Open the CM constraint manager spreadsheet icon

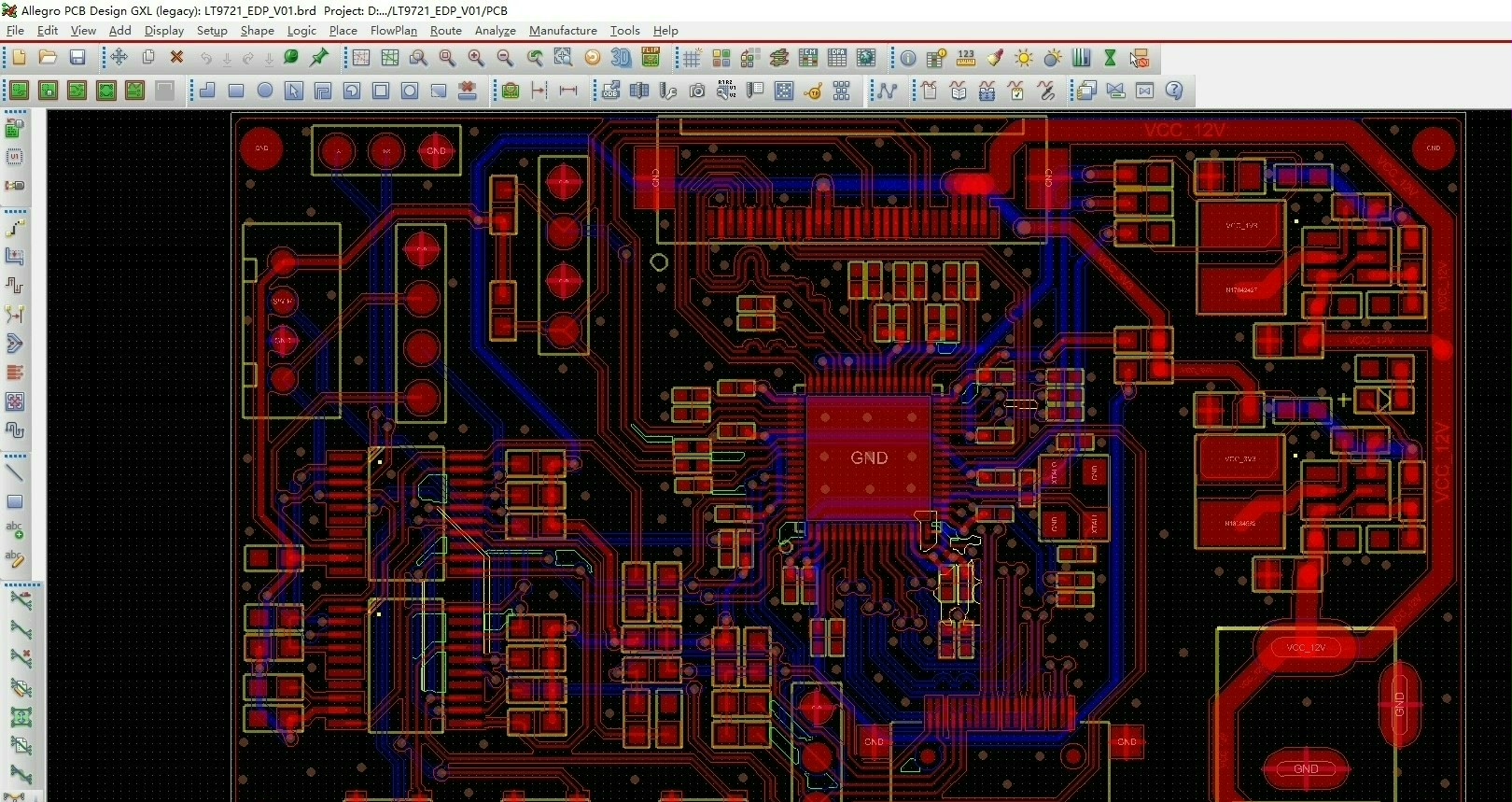point(808,58)
